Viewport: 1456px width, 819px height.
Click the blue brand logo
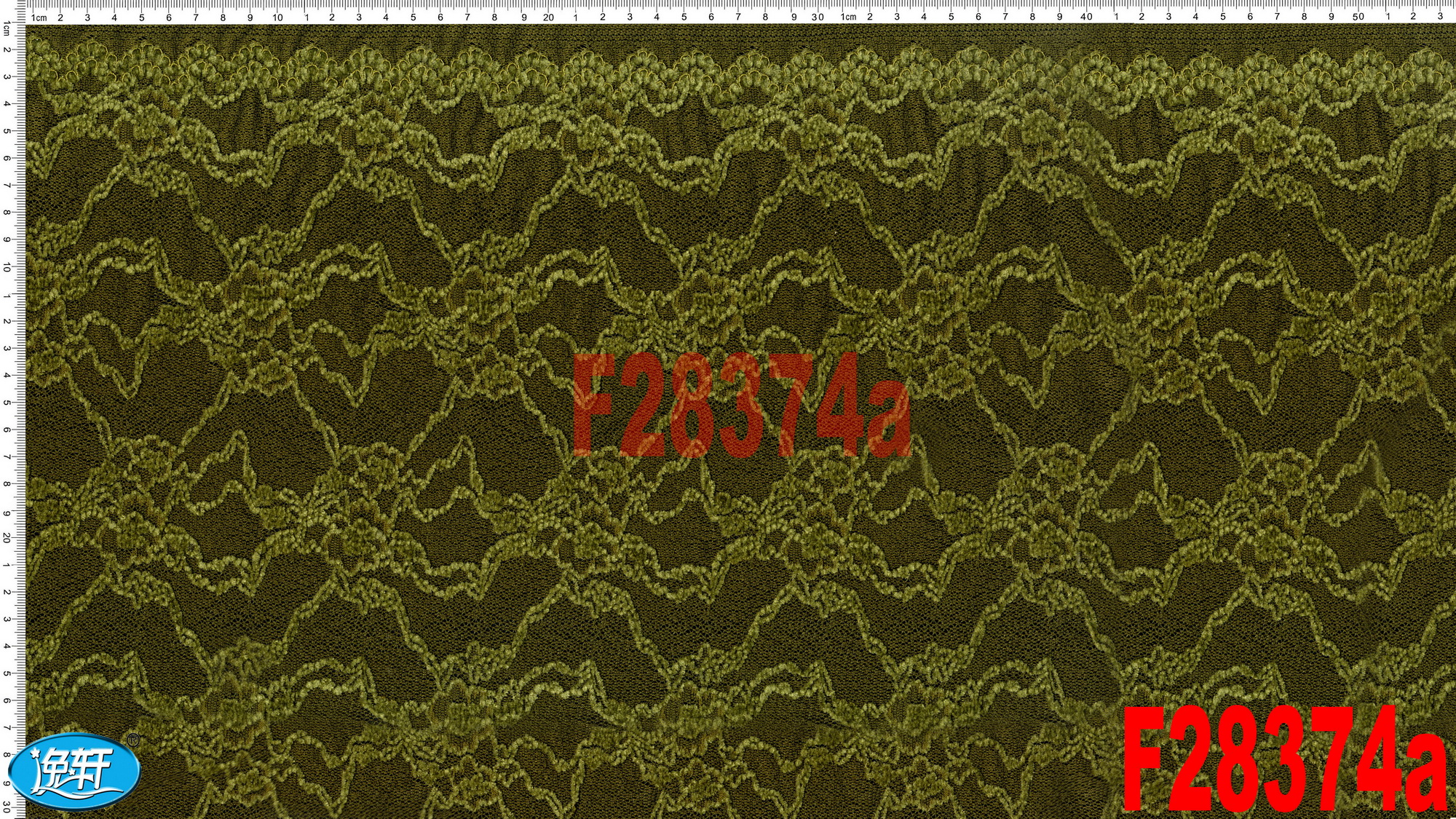pos(76,773)
